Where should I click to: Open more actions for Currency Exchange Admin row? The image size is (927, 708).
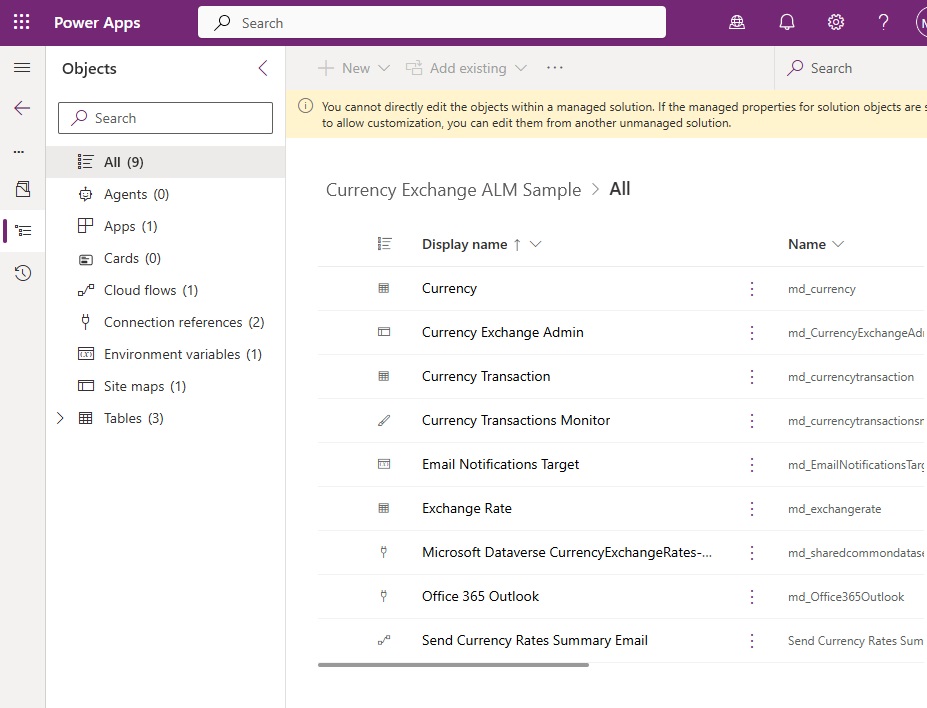click(751, 333)
